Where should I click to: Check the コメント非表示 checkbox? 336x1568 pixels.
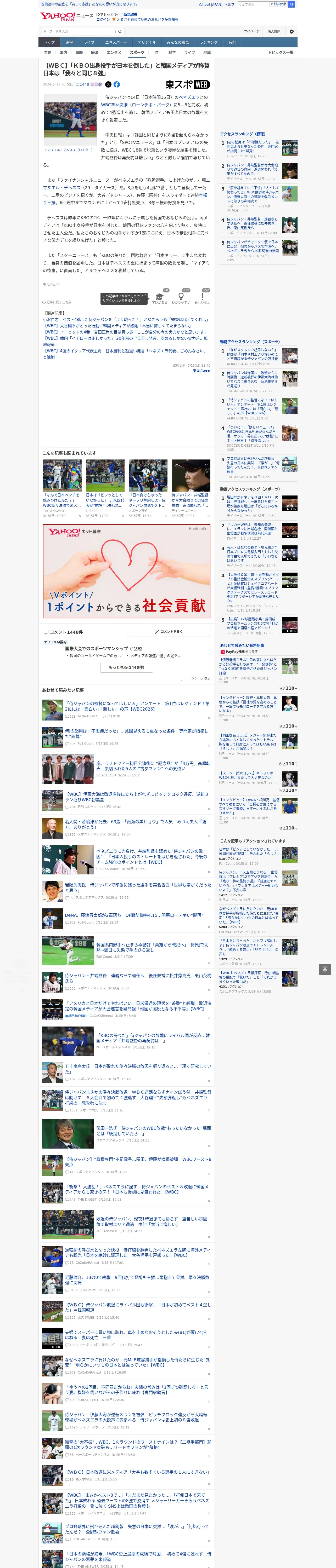click(183, 678)
